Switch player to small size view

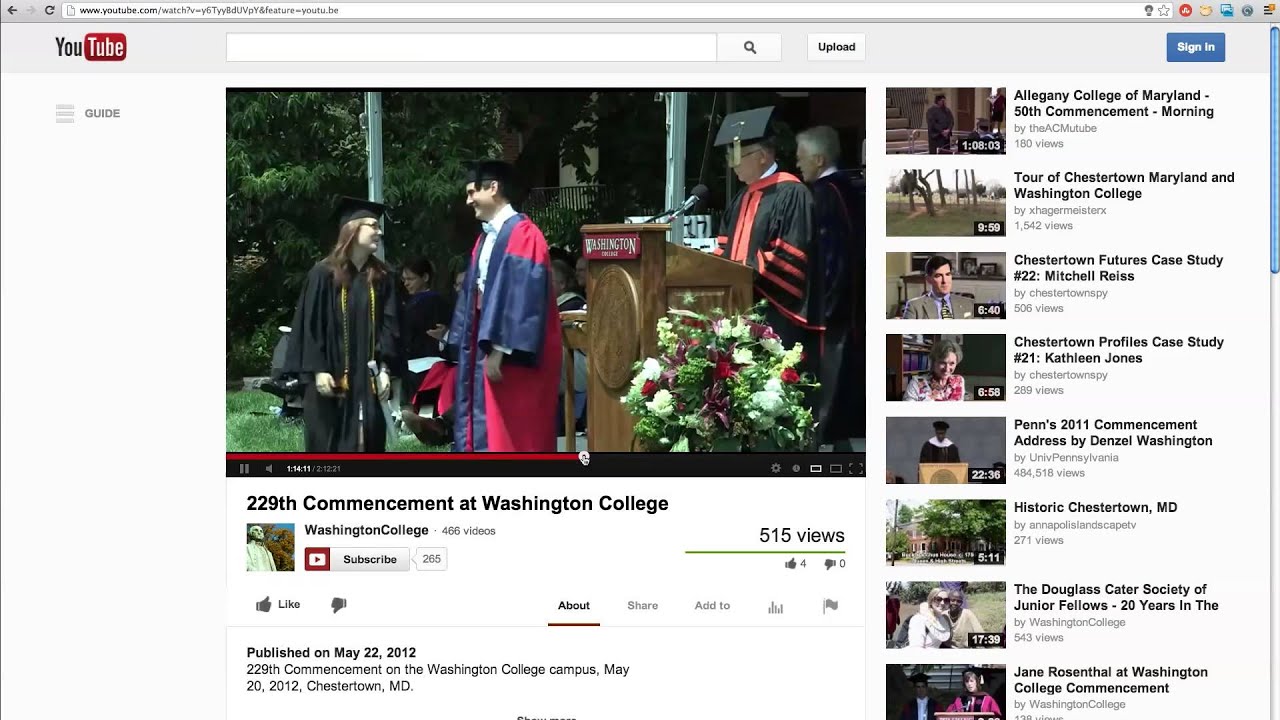coord(816,468)
